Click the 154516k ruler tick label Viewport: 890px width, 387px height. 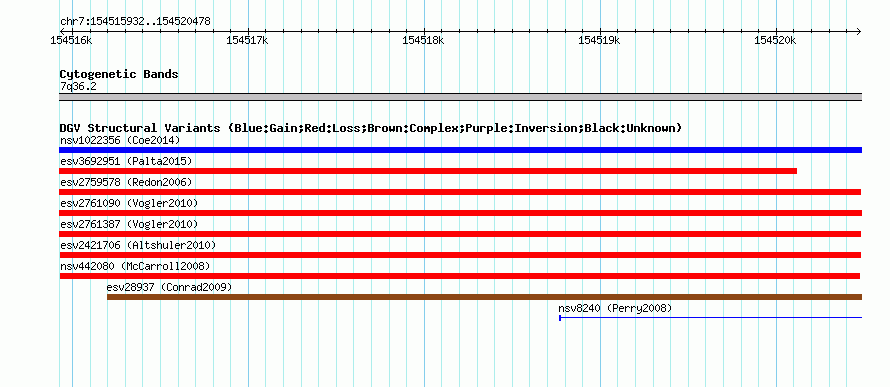point(72,40)
